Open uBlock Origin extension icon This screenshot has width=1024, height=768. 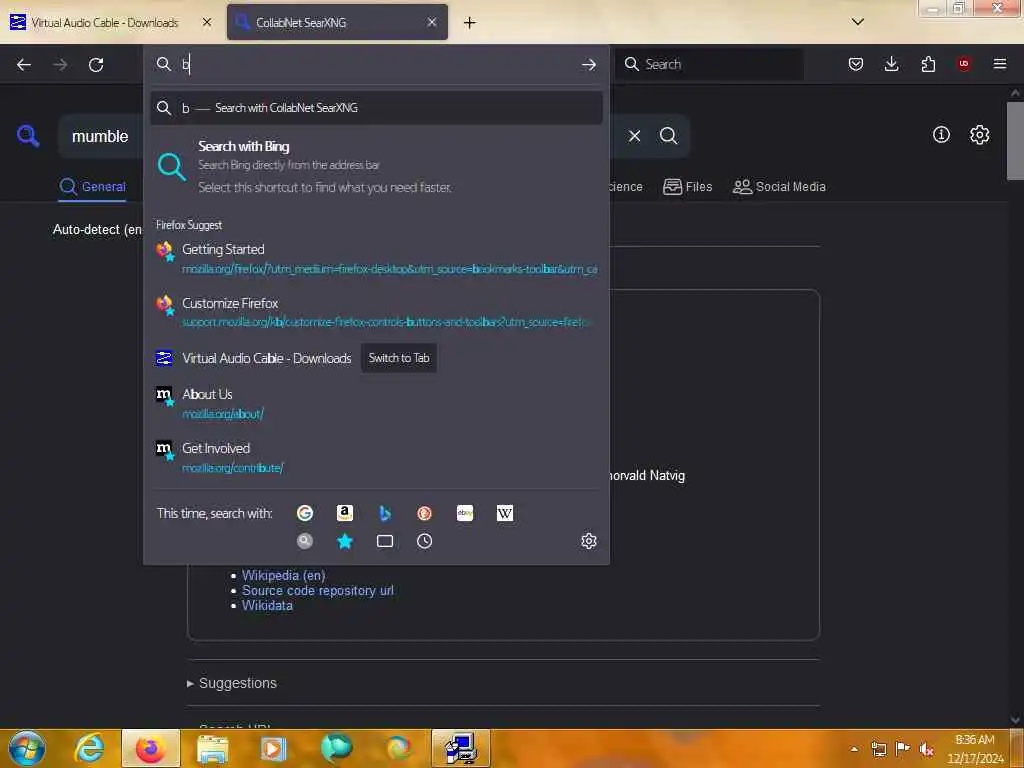(x=964, y=64)
